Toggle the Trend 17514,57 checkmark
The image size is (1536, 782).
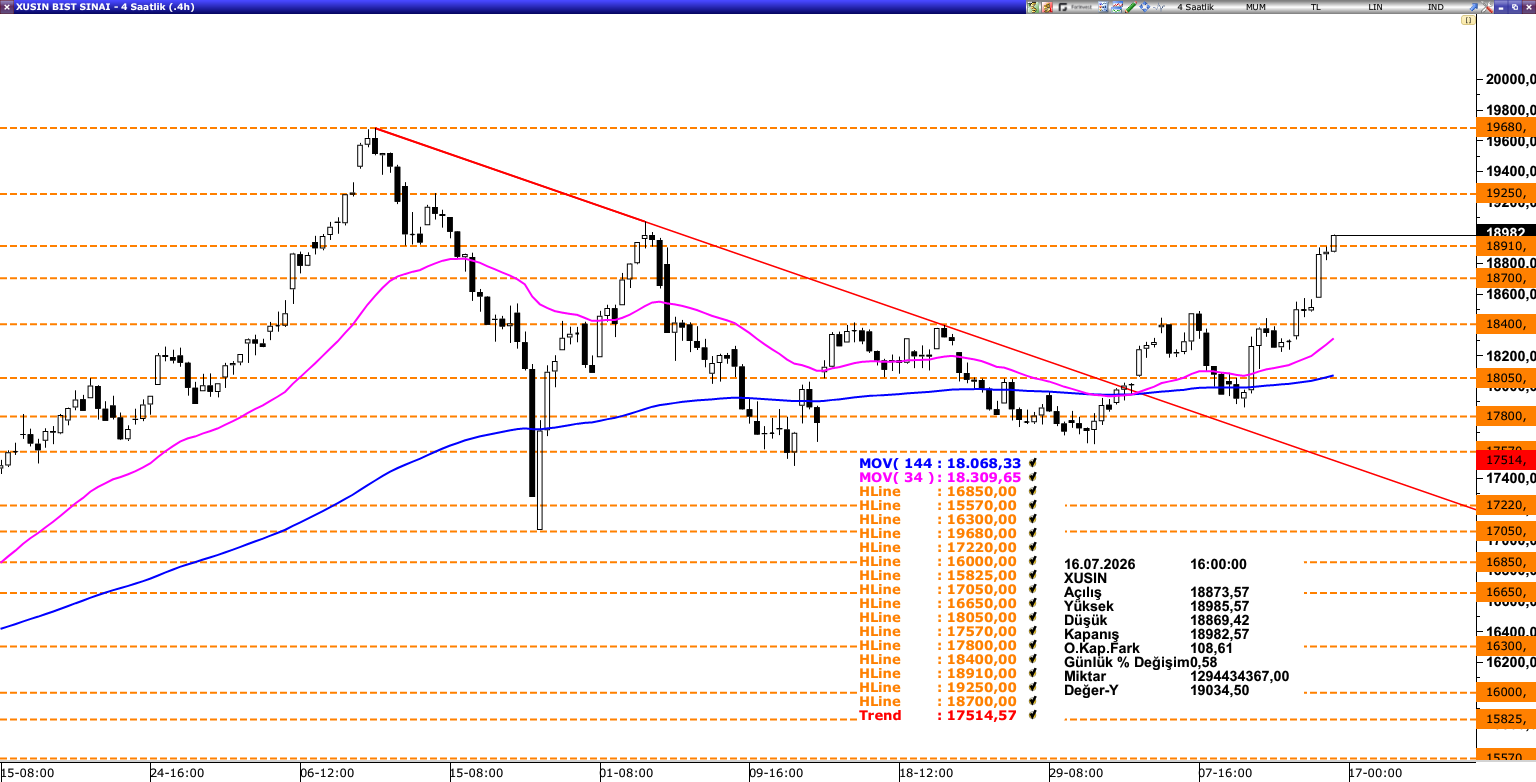[1032, 715]
